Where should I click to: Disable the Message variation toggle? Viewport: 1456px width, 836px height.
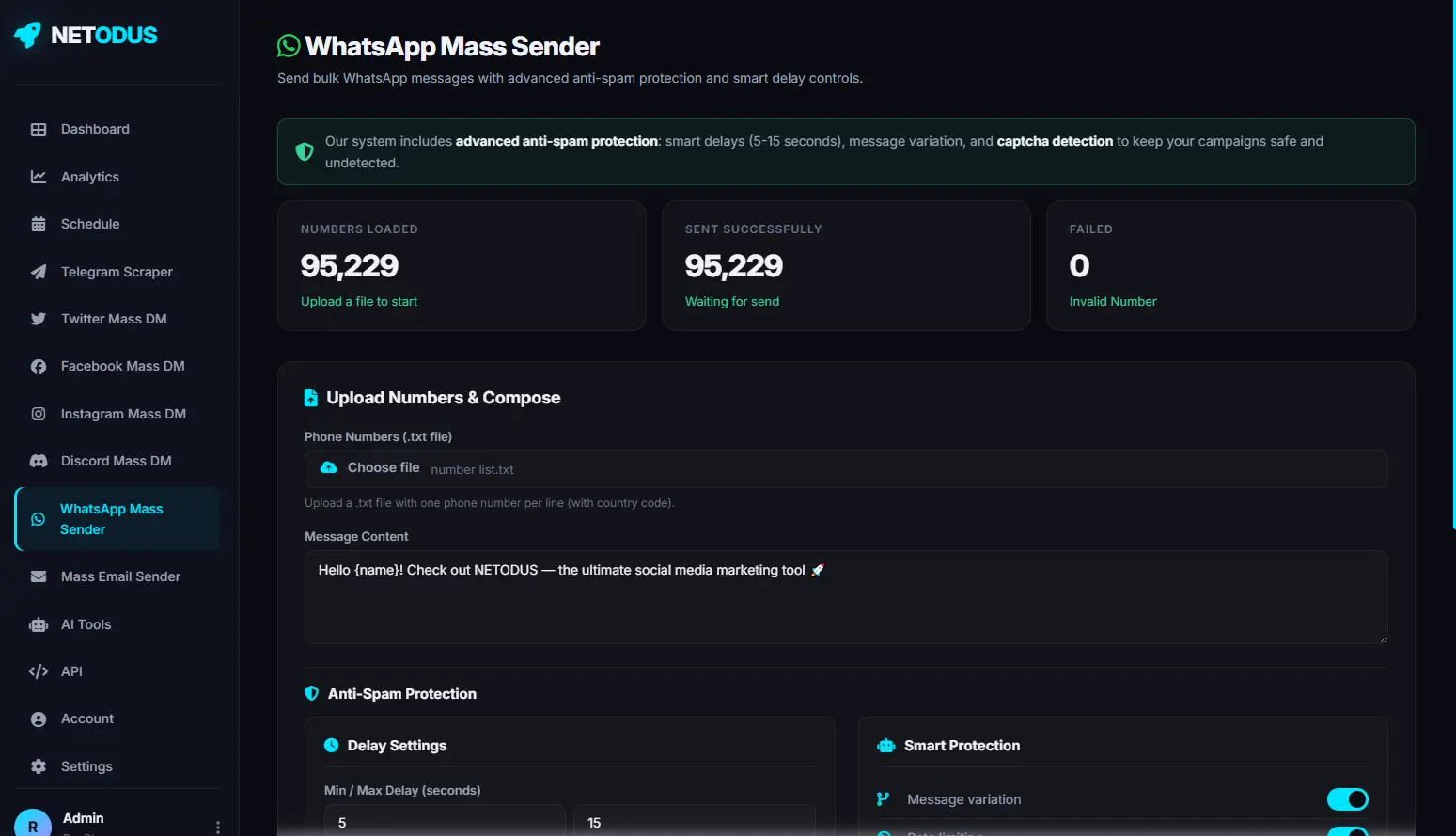click(x=1348, y=799)
